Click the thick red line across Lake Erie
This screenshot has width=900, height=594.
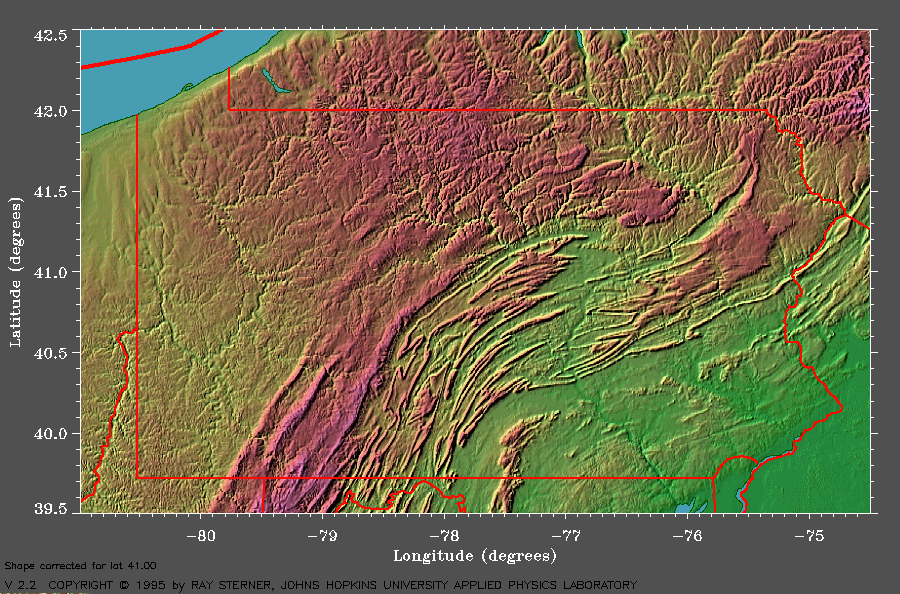pos(150,55)
